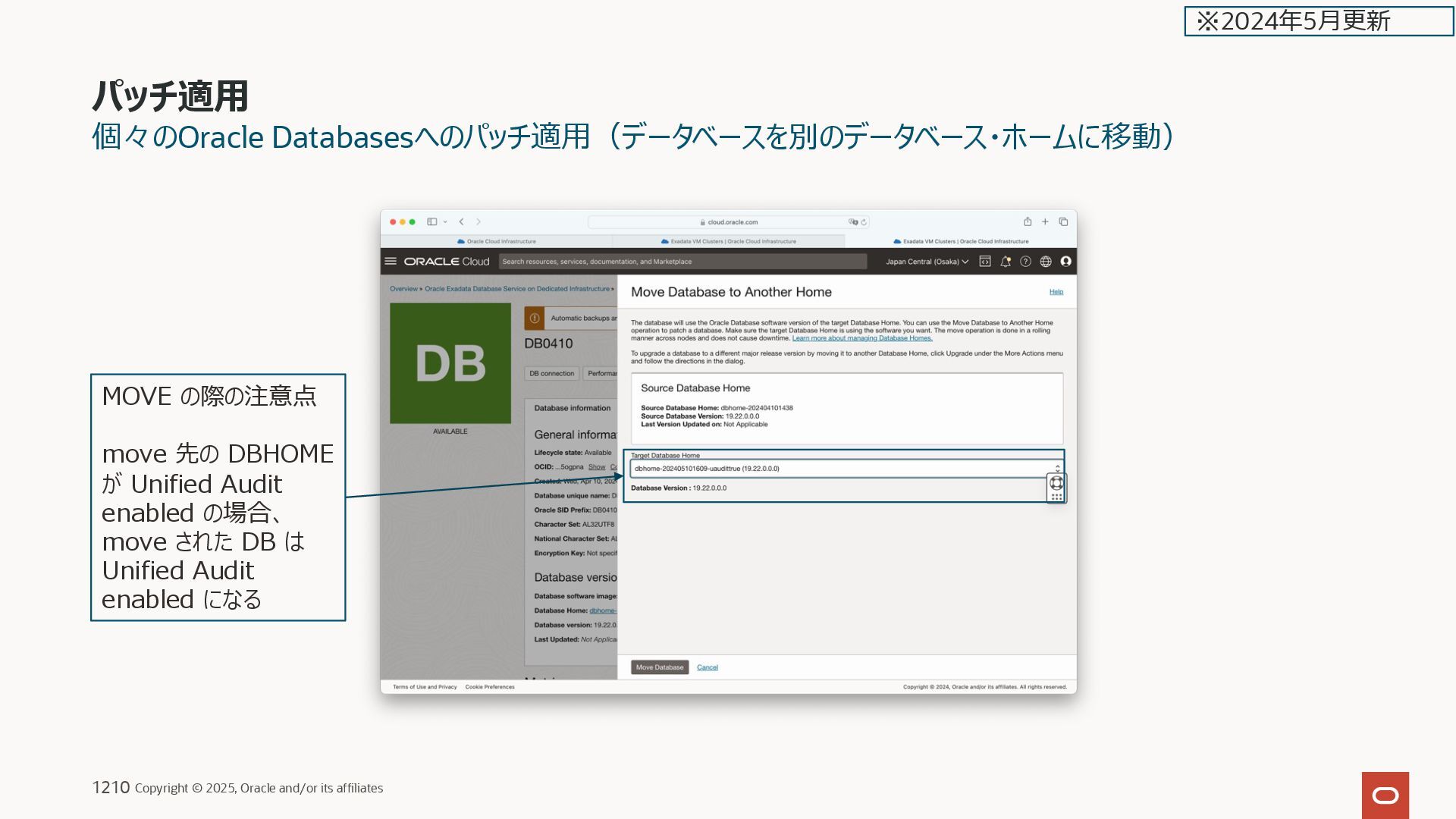Switch to the middle Exadata VM Clusters tab
Screen dimensions: 1456x819
tap(728, 241)
